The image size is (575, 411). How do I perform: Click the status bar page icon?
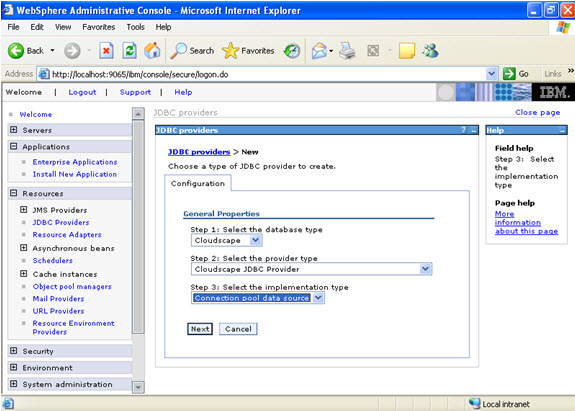coord(8,404)
